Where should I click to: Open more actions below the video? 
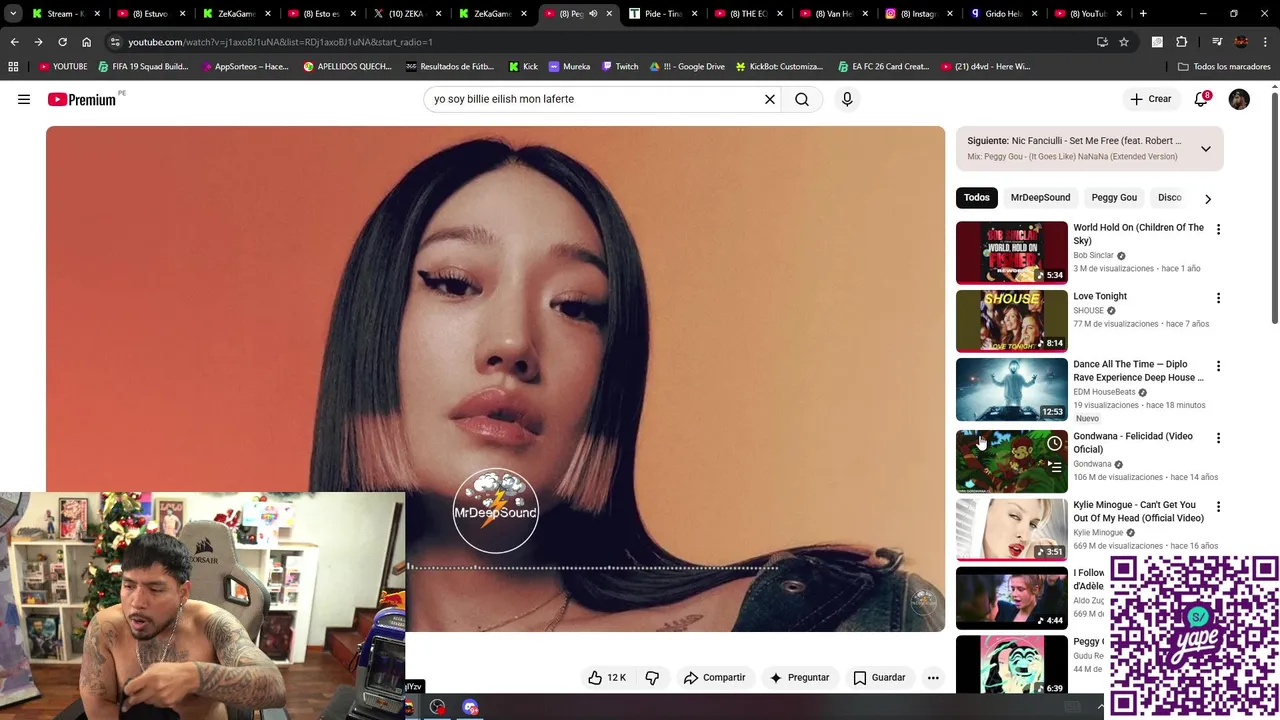933,677
